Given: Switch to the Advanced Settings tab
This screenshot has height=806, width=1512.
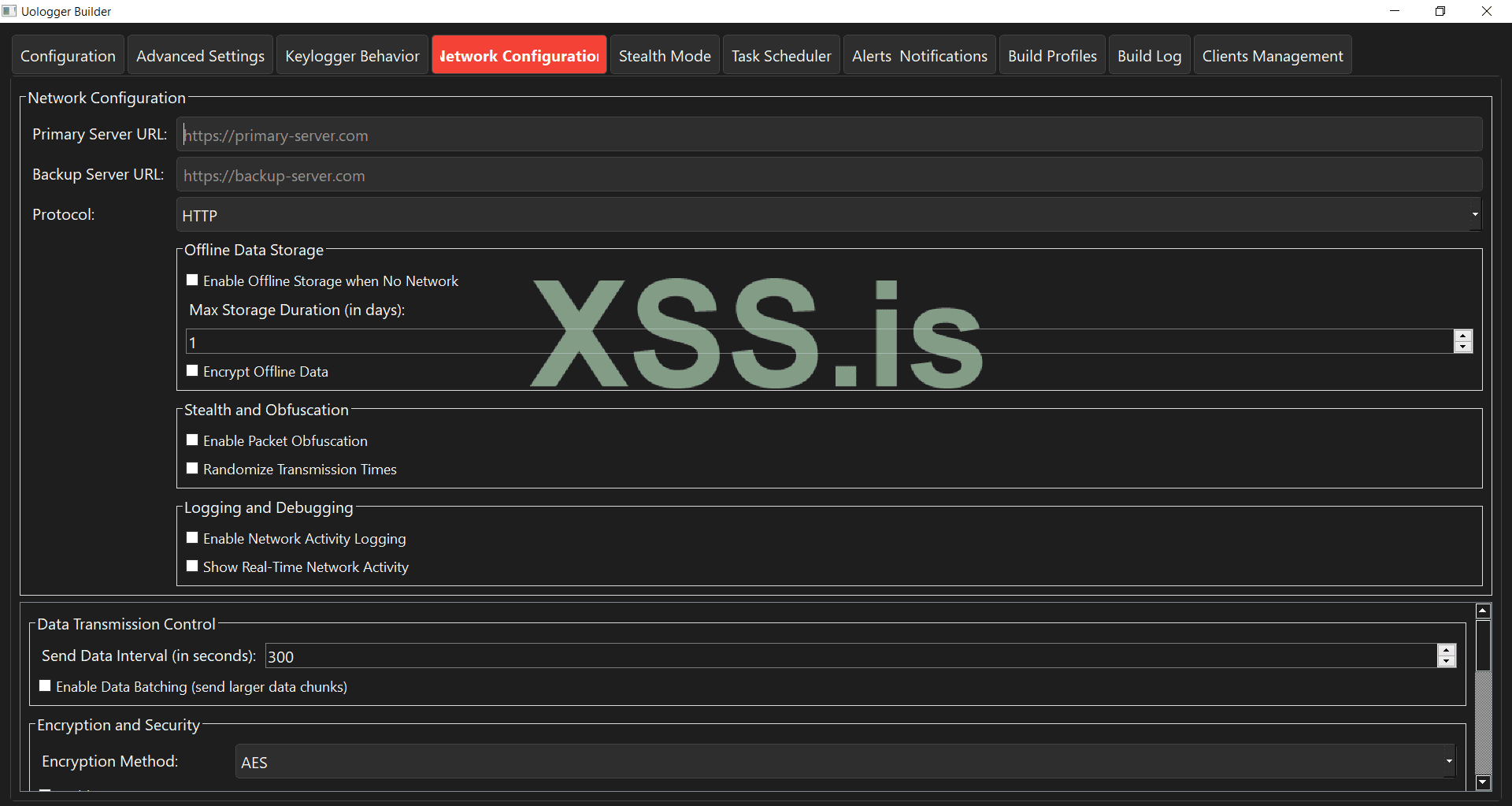Looking at the screenshot, I should 200,55.
